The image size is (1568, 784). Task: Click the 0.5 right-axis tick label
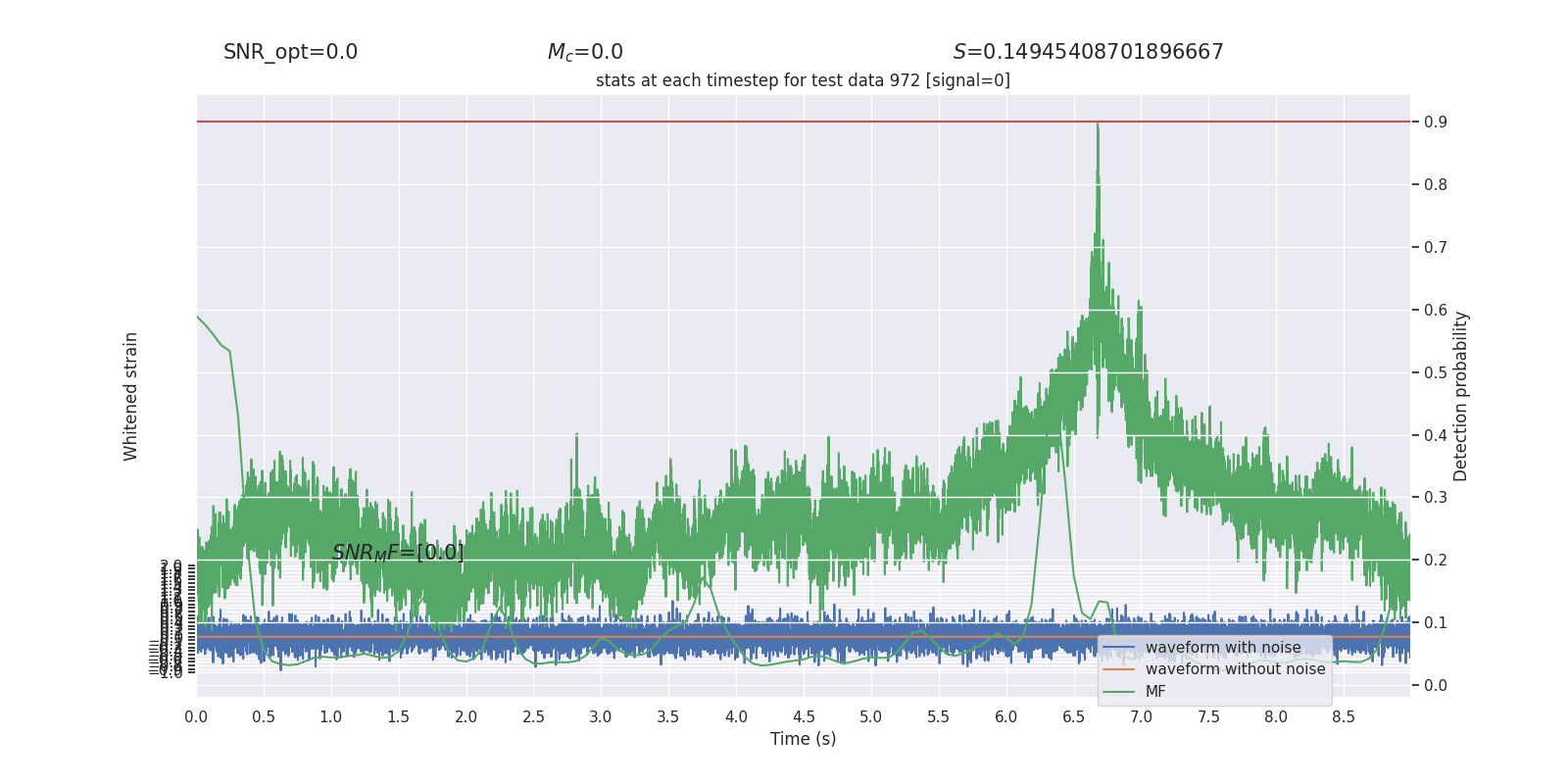click(1436, 372)
